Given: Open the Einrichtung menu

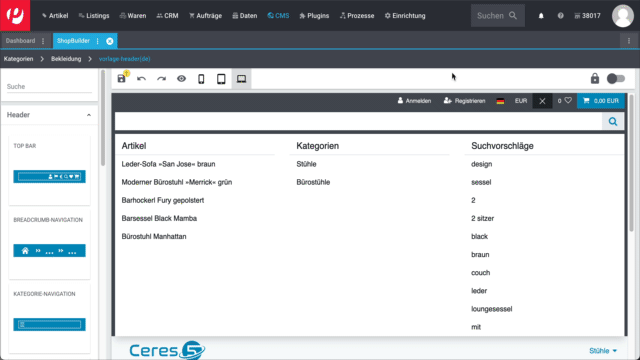Looking at the screenshot, I should [405, 16].
